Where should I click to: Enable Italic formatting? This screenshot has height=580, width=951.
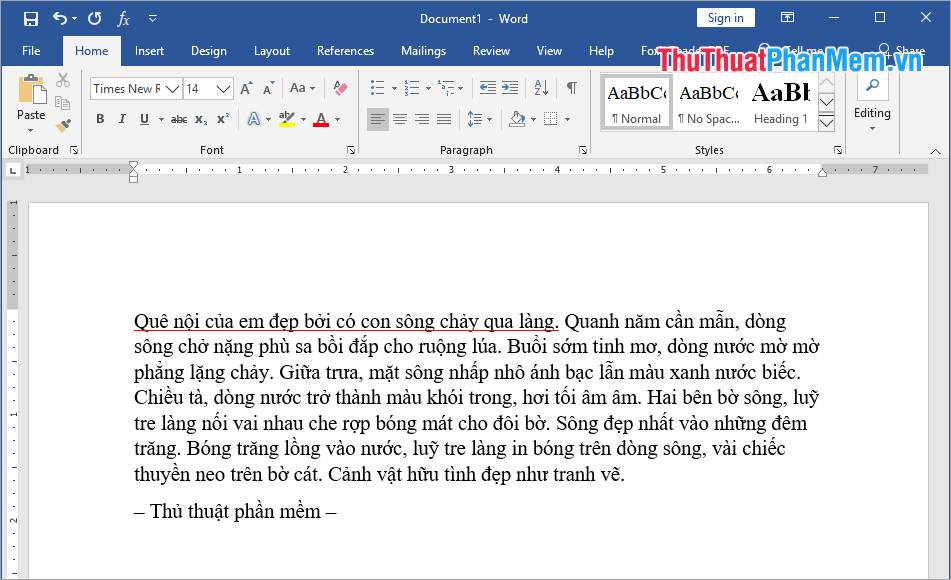(122, 119)
